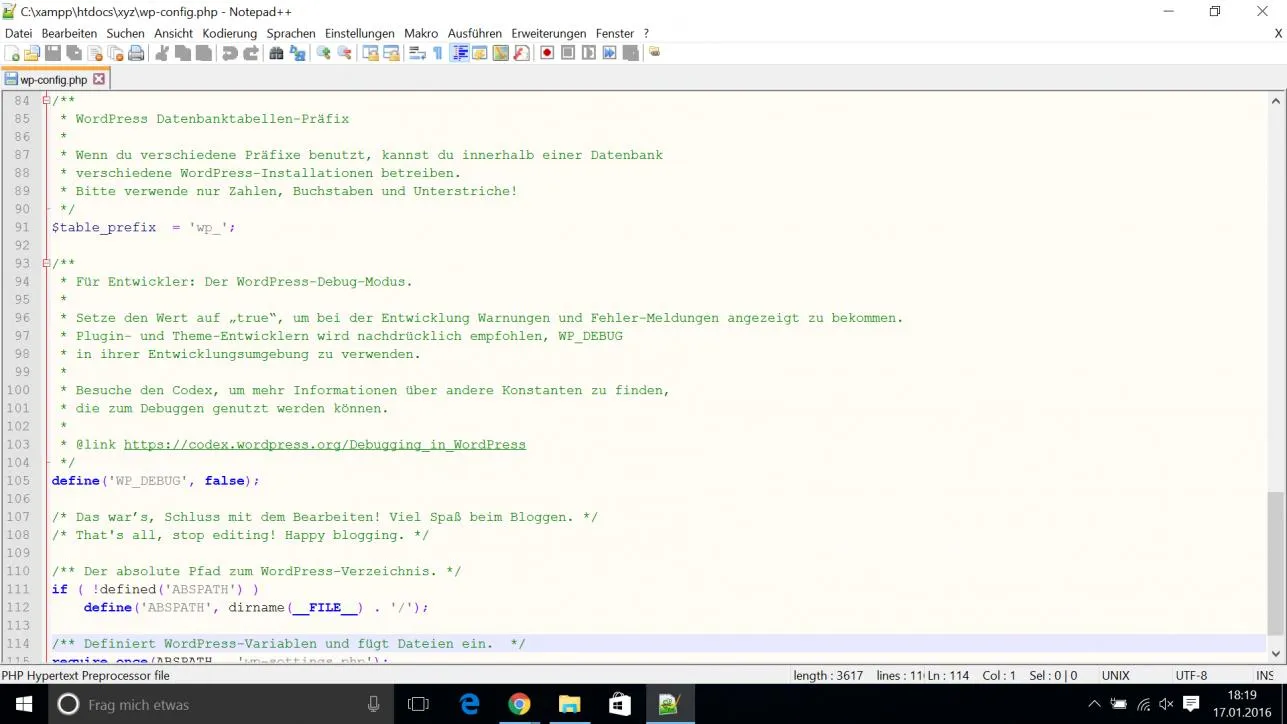
Task: Click the Cut scissors icon
Action: [x=162, y=53]
